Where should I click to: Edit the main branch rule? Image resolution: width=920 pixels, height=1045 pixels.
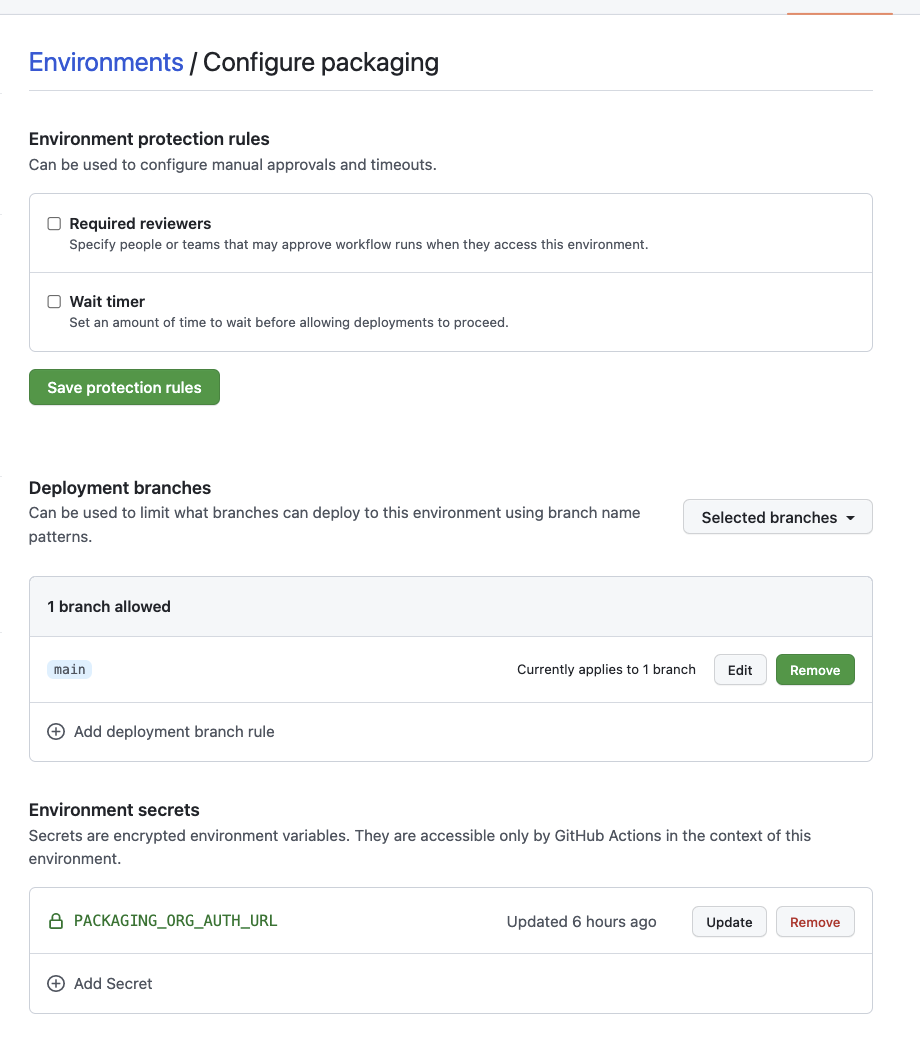[x=740, y=669]
